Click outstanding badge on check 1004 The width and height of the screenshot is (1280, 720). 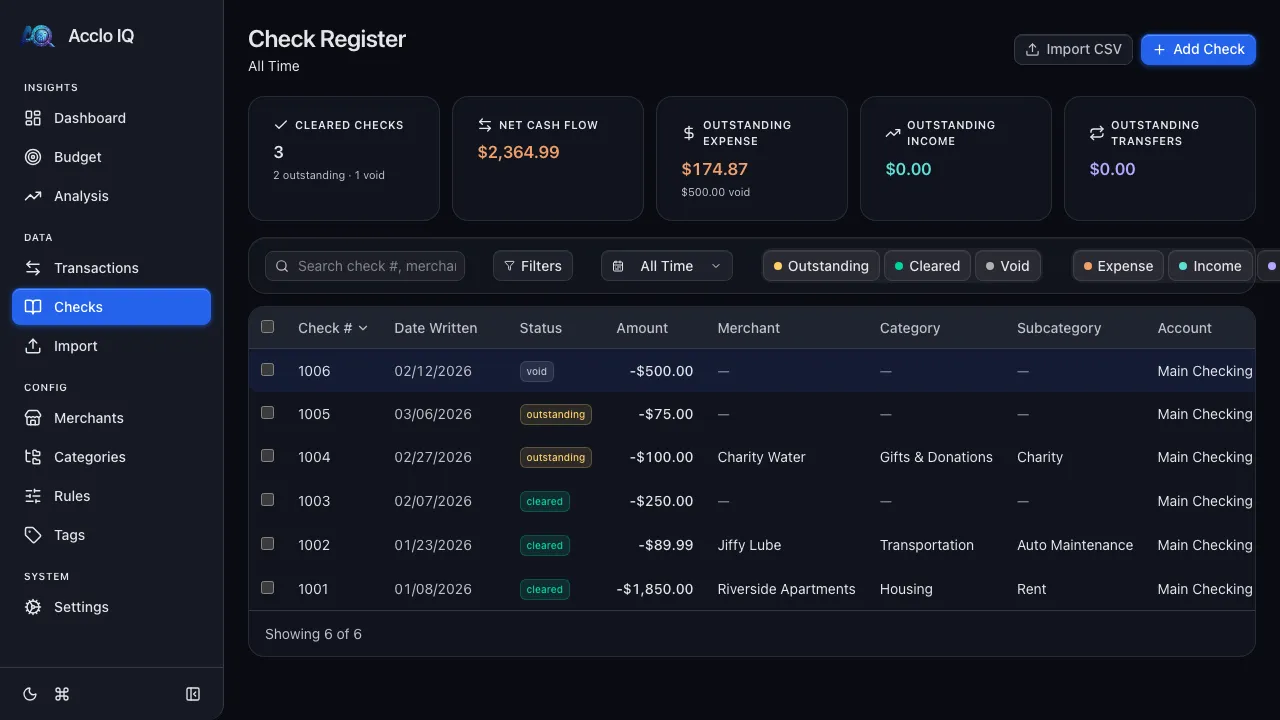(556, 457)
